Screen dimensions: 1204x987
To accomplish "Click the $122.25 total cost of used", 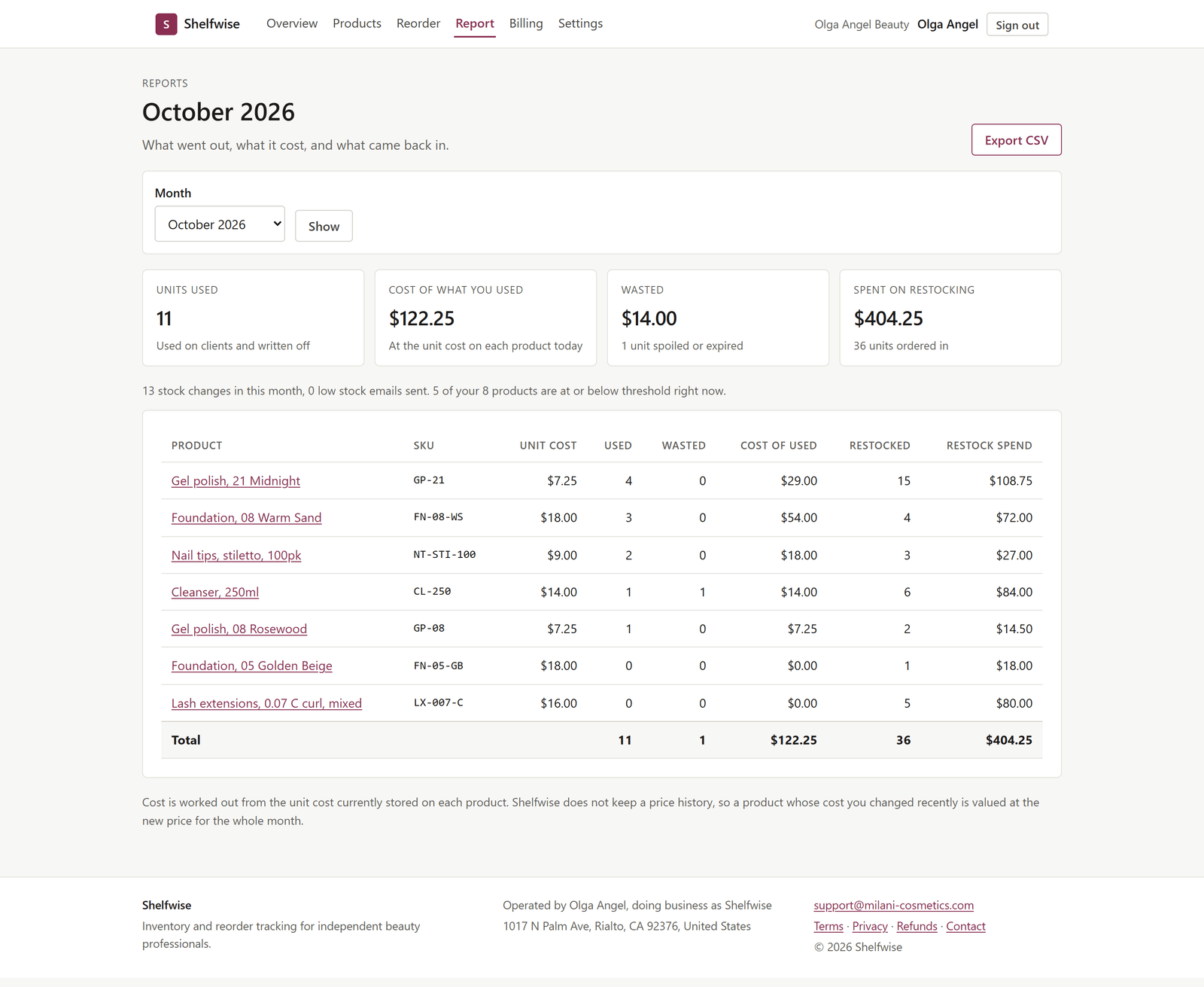I will (x=793, y=740).
